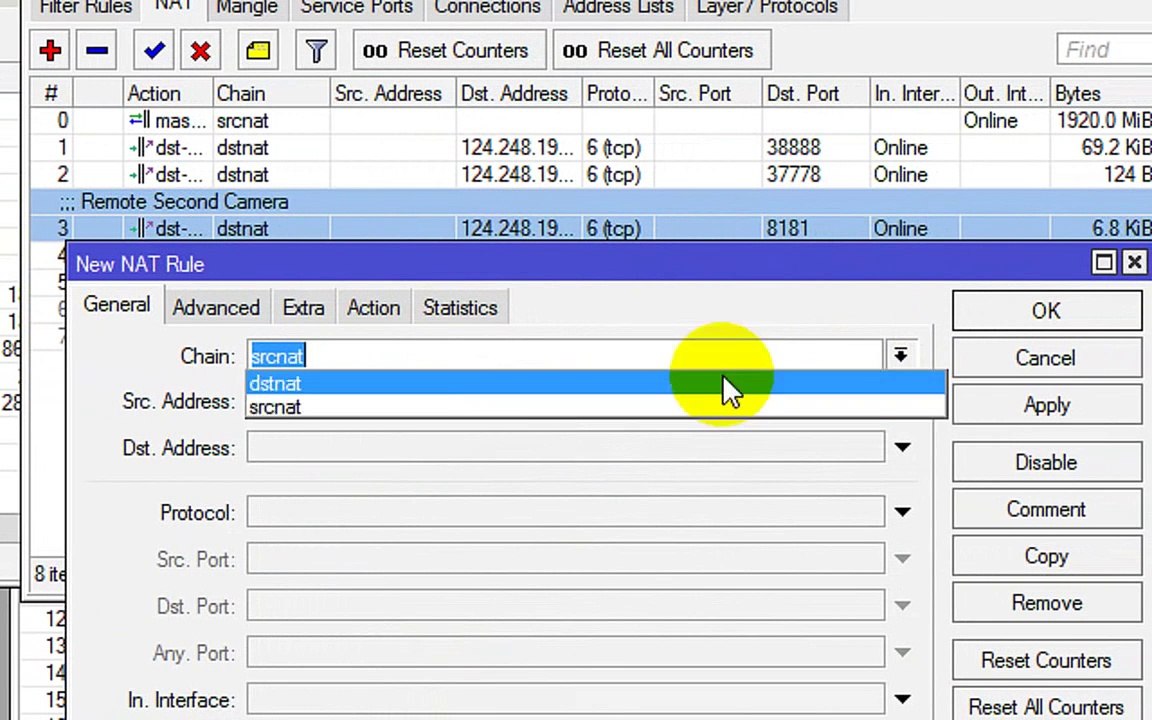Open the Extra tab of New NAT Rule
Screen dimensions: 1152x720
tap(303, 308)
